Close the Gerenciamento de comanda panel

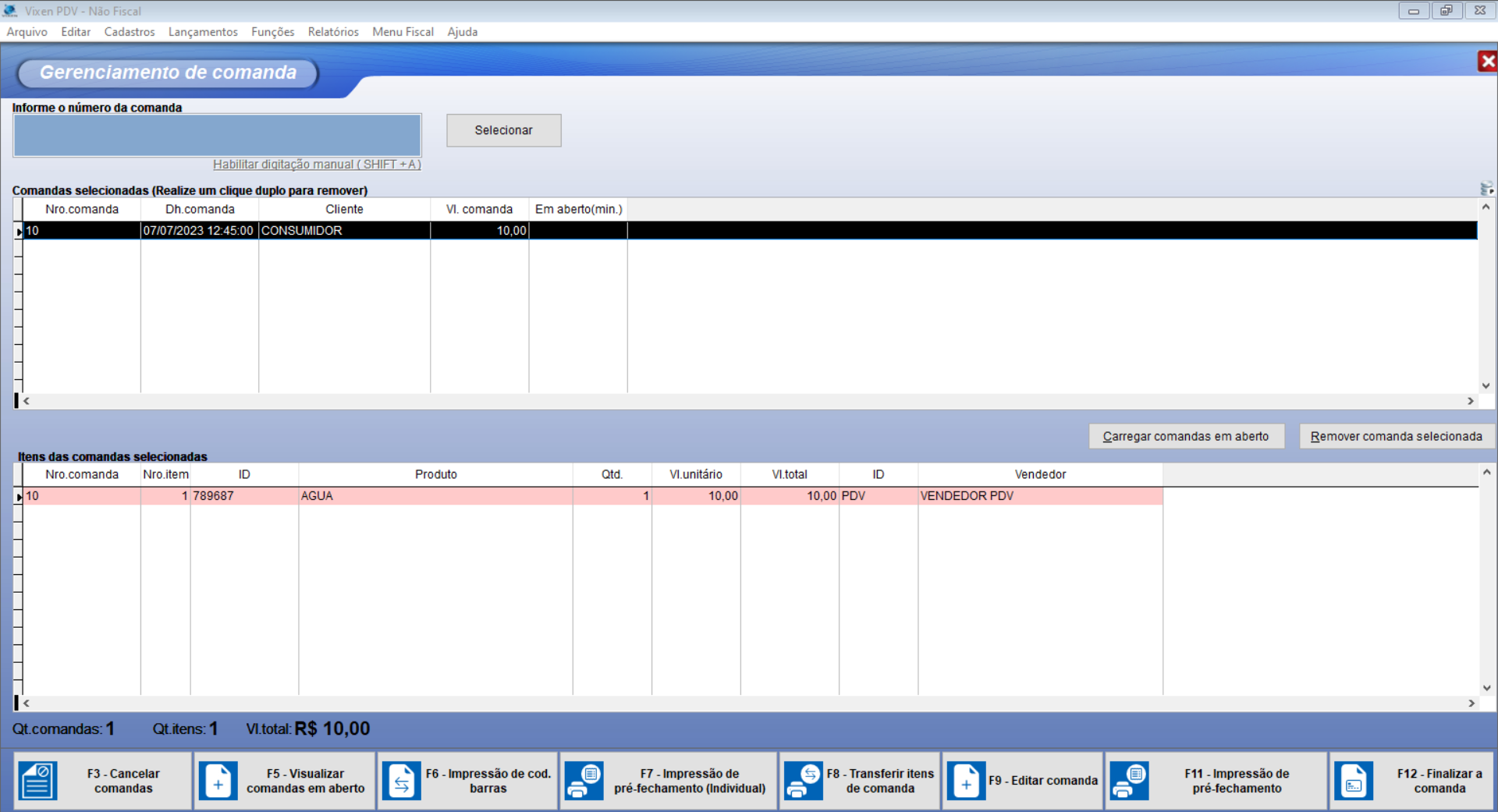point(1487,62)
